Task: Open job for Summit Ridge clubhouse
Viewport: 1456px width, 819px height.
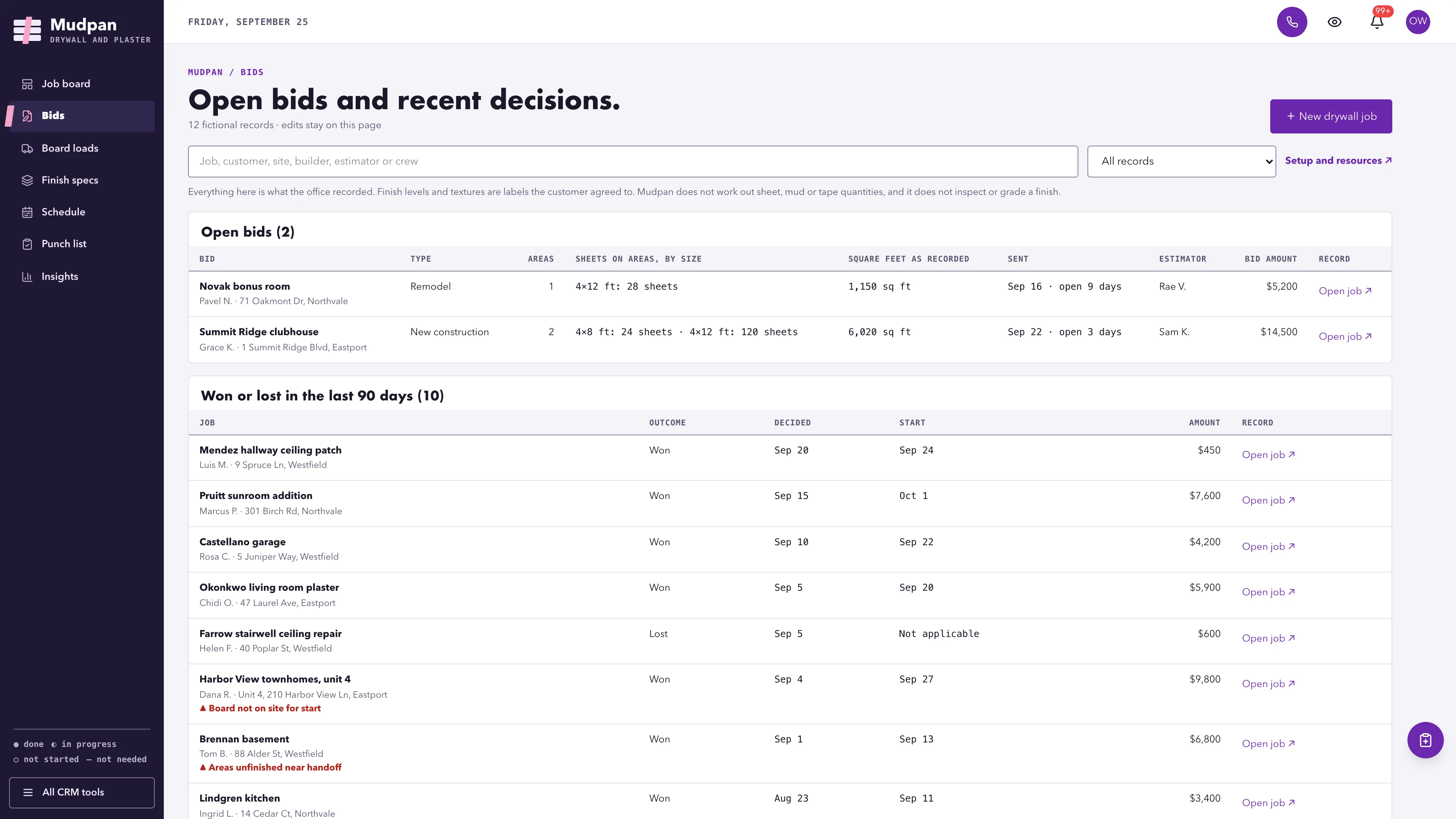Action: (1345, 336)
